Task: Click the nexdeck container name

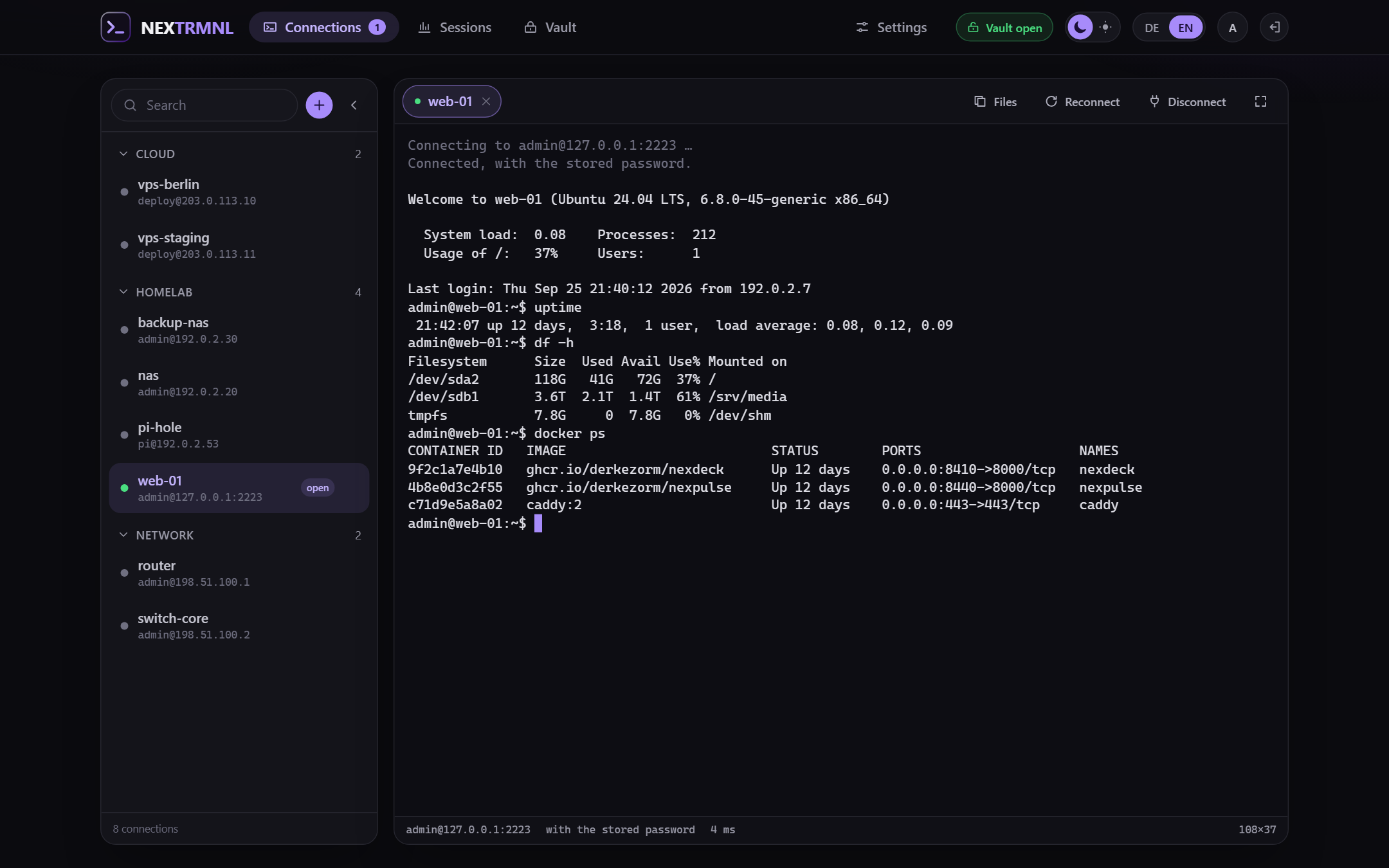Action: [x=1107, y=469]
